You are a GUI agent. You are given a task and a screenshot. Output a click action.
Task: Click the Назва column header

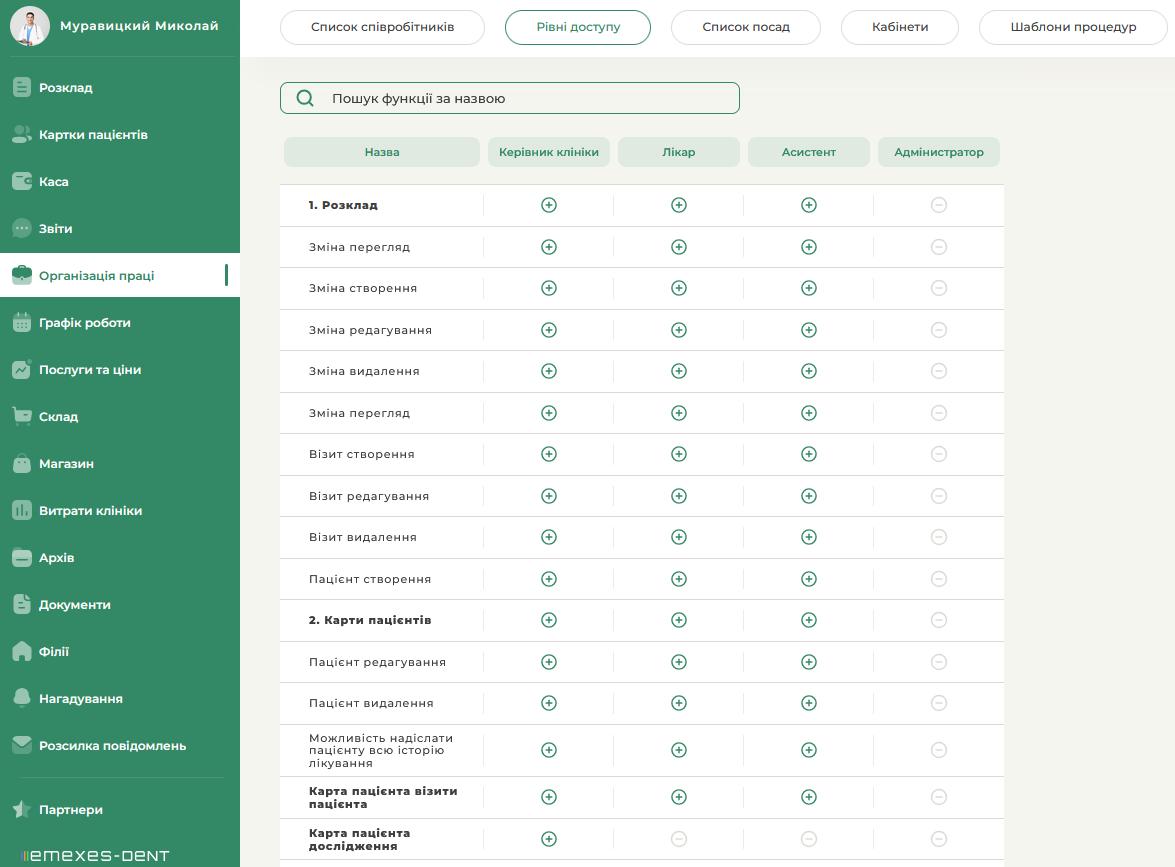(381, 152)
